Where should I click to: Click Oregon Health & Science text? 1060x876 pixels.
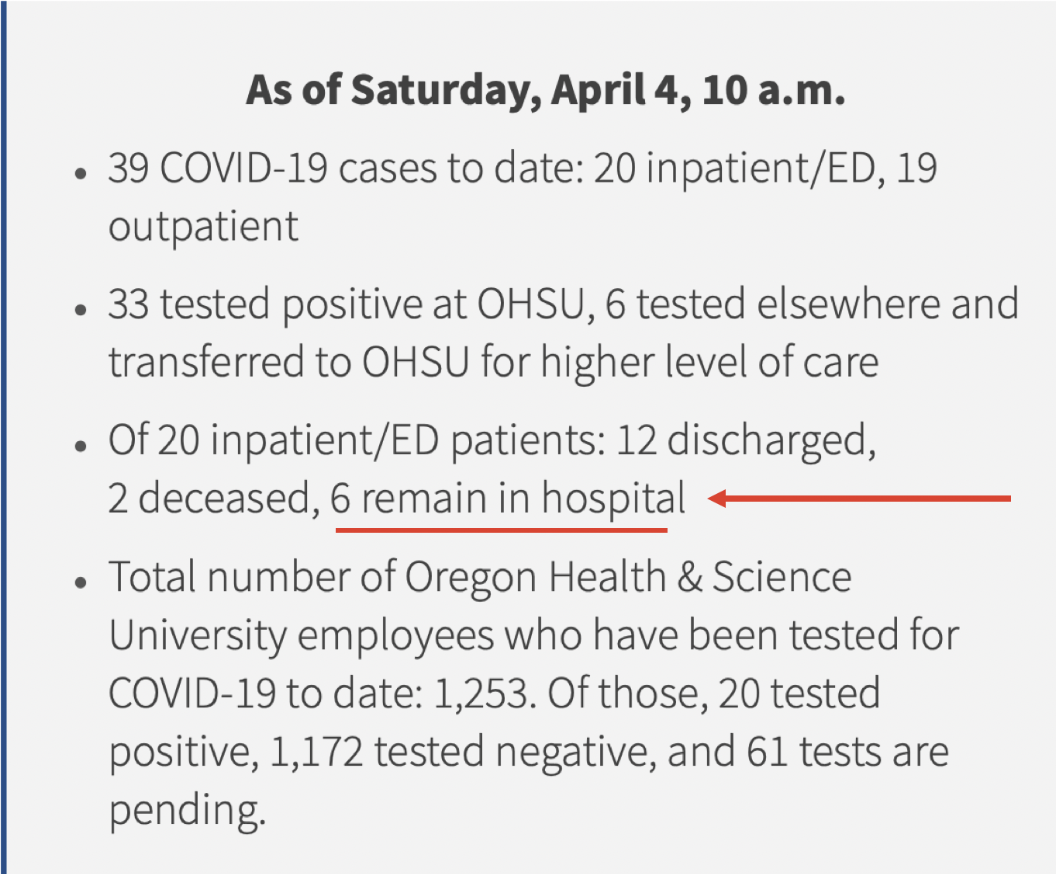pyautogui.click(x=628, y=577)
